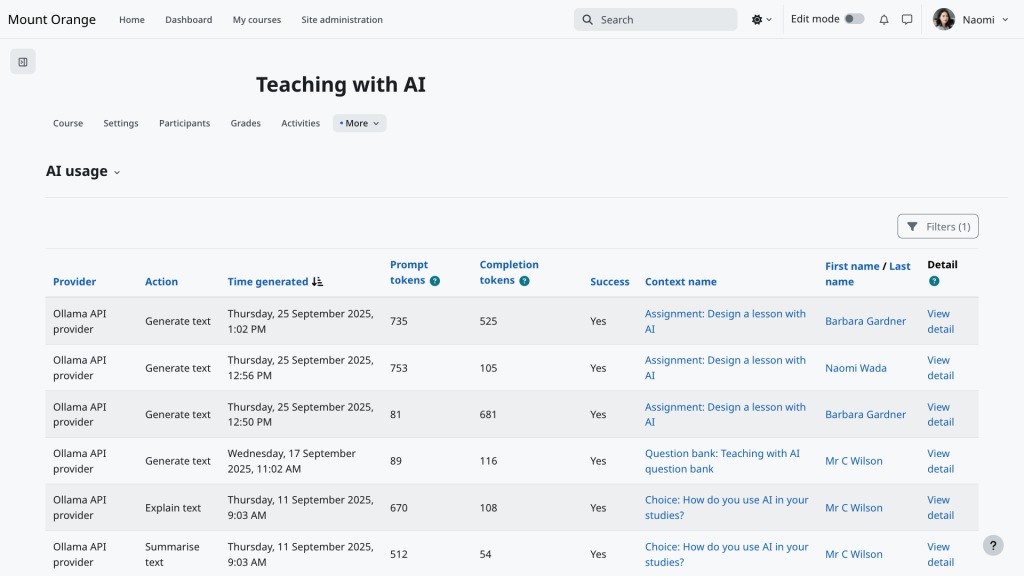Sort by First name header
Image resolution: width=1024 pixels, height=576 pixels.
coord(852,266)
